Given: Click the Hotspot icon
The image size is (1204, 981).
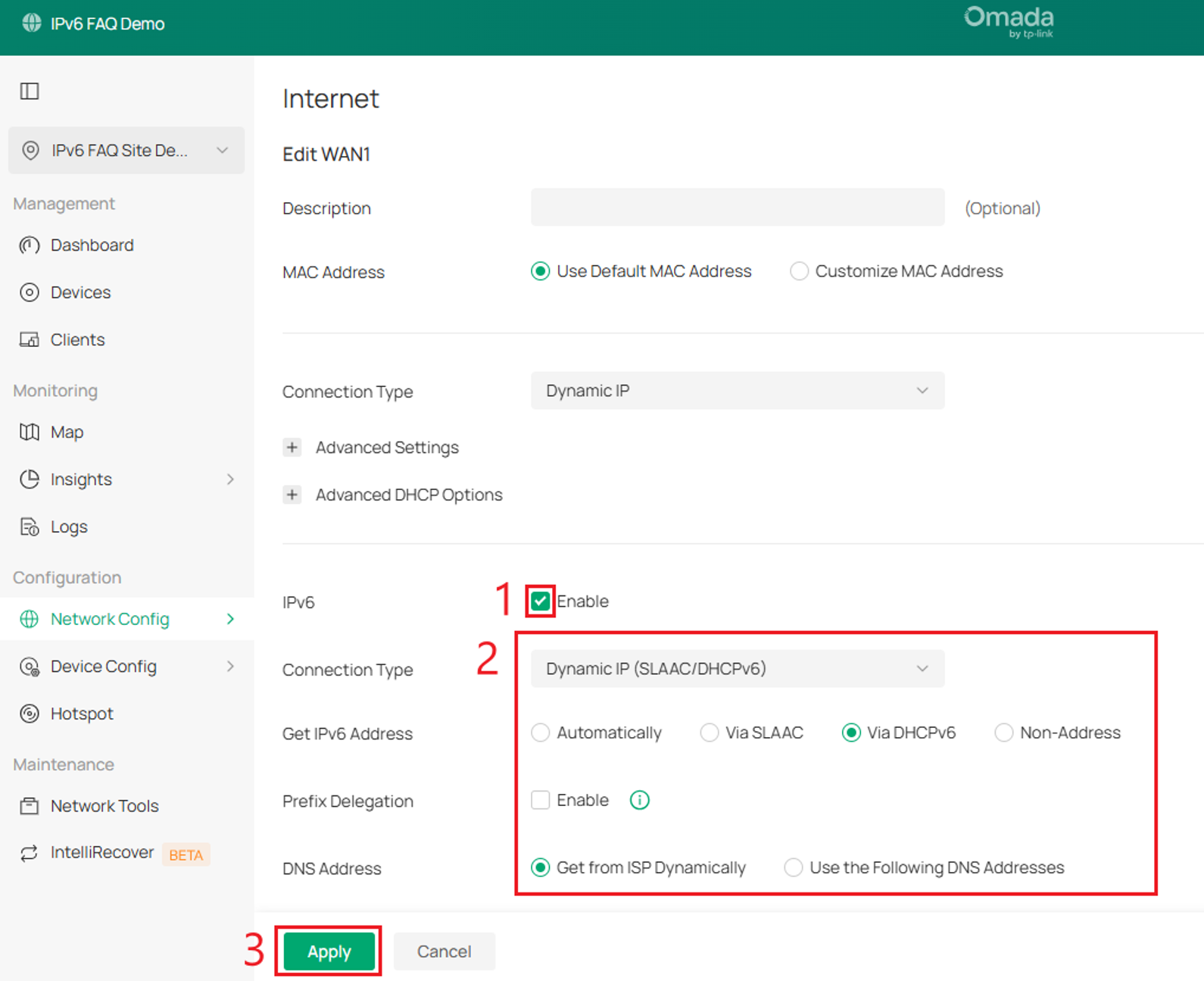Looking at the screenshot, I should [x=30, y=714].
